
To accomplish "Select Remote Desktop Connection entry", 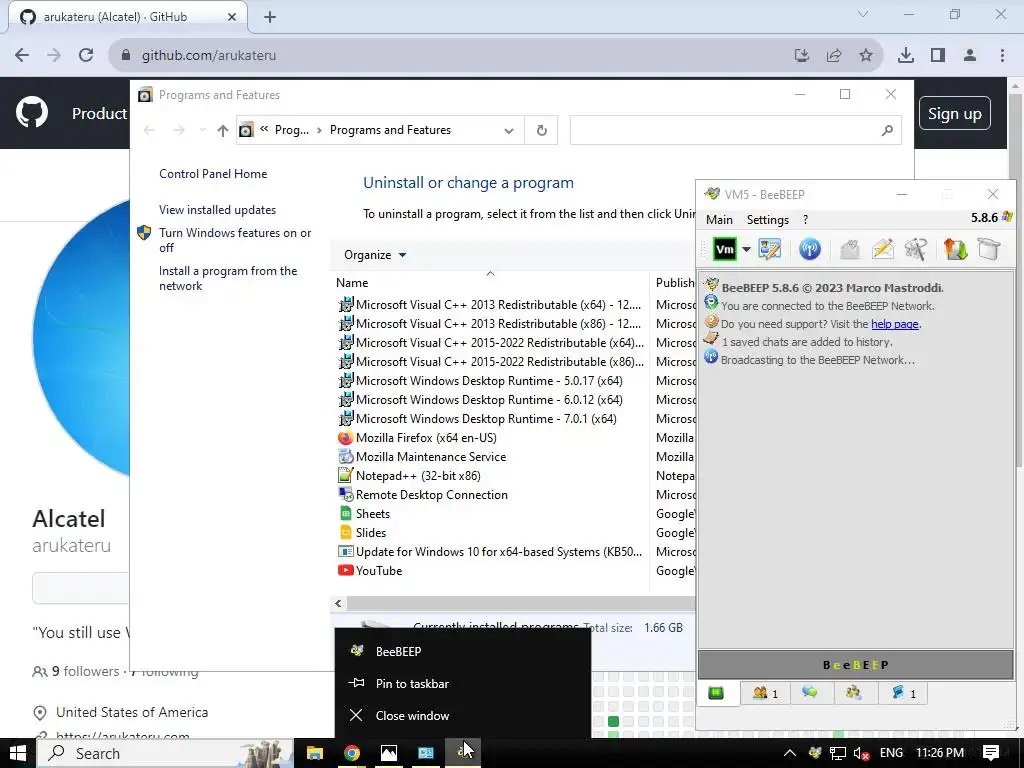I will click(x=431, y=494).
